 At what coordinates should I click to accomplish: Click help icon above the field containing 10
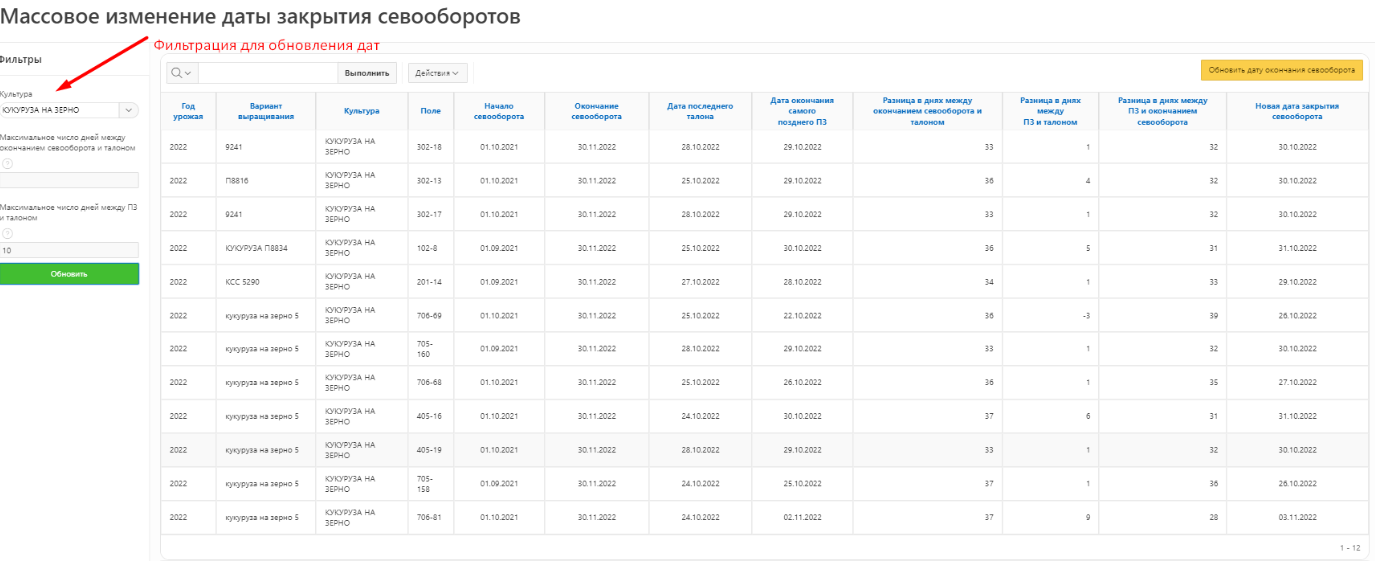point(5,233)
